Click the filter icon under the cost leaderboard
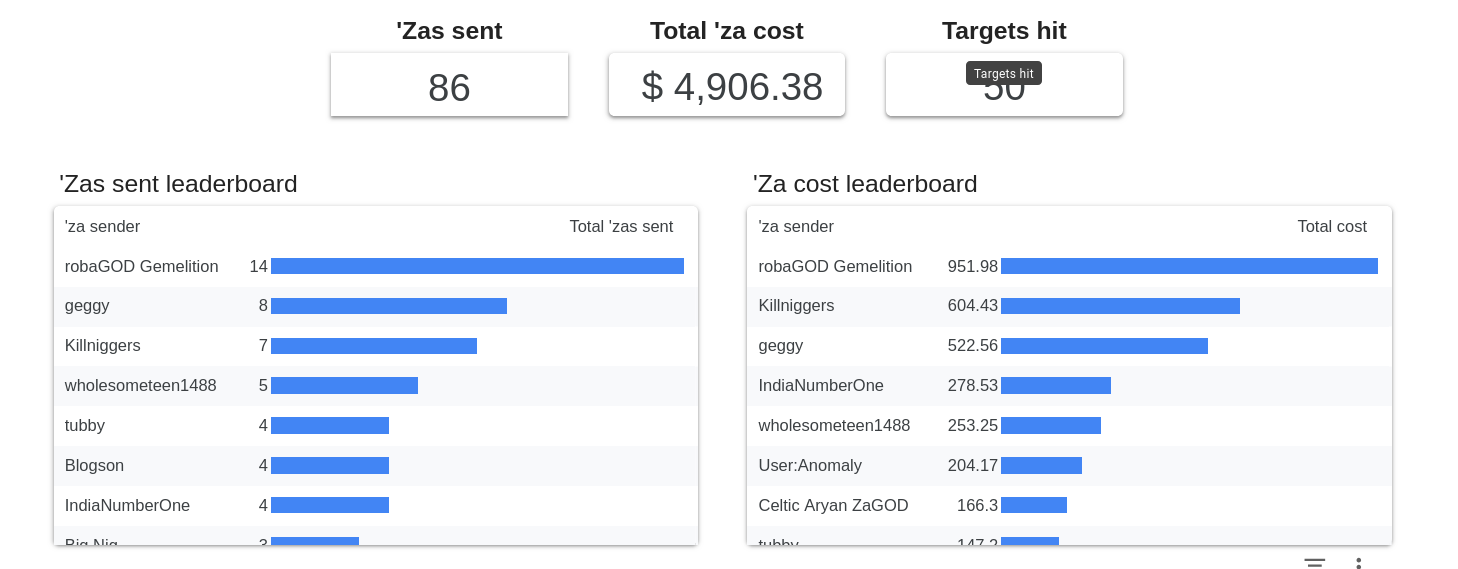 1314,563
